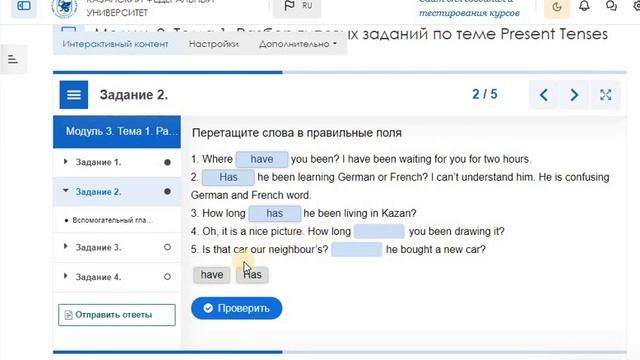Click the filled 'has' field in sentence 3

pyautogui.click(x=275, y=213)
